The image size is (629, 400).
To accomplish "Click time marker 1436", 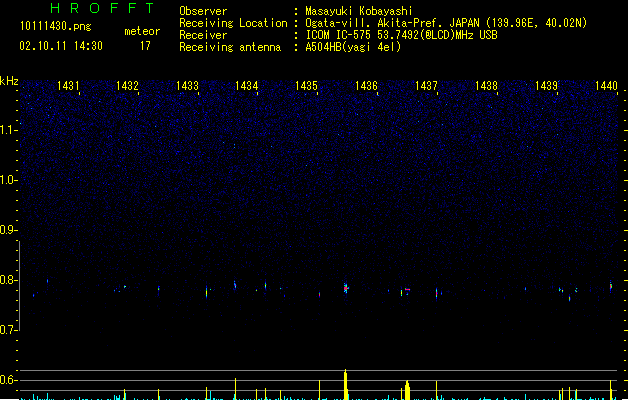I will (x=366, y=86).
